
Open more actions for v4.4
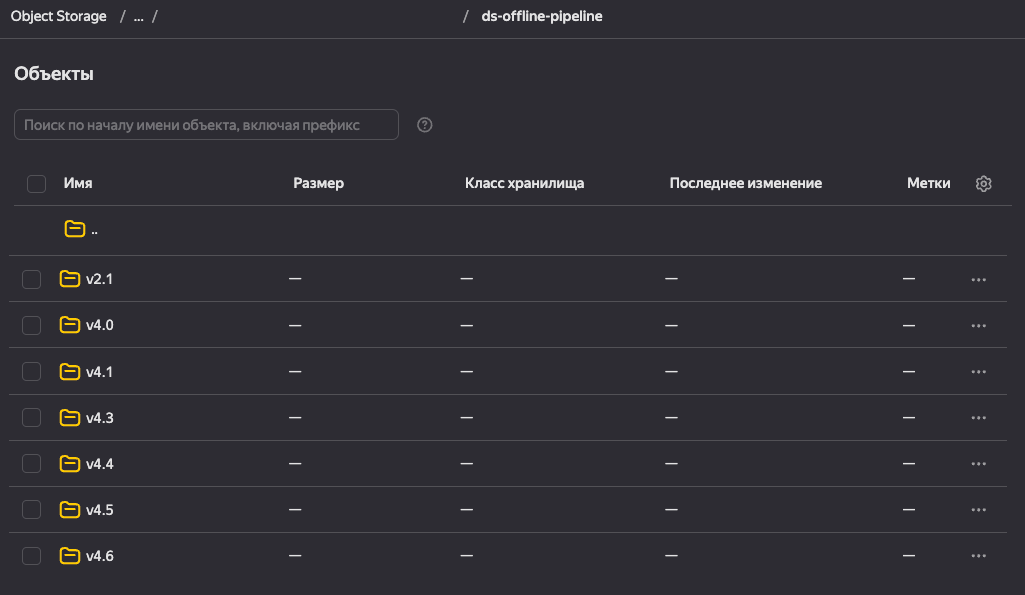(x=979, y=464)
